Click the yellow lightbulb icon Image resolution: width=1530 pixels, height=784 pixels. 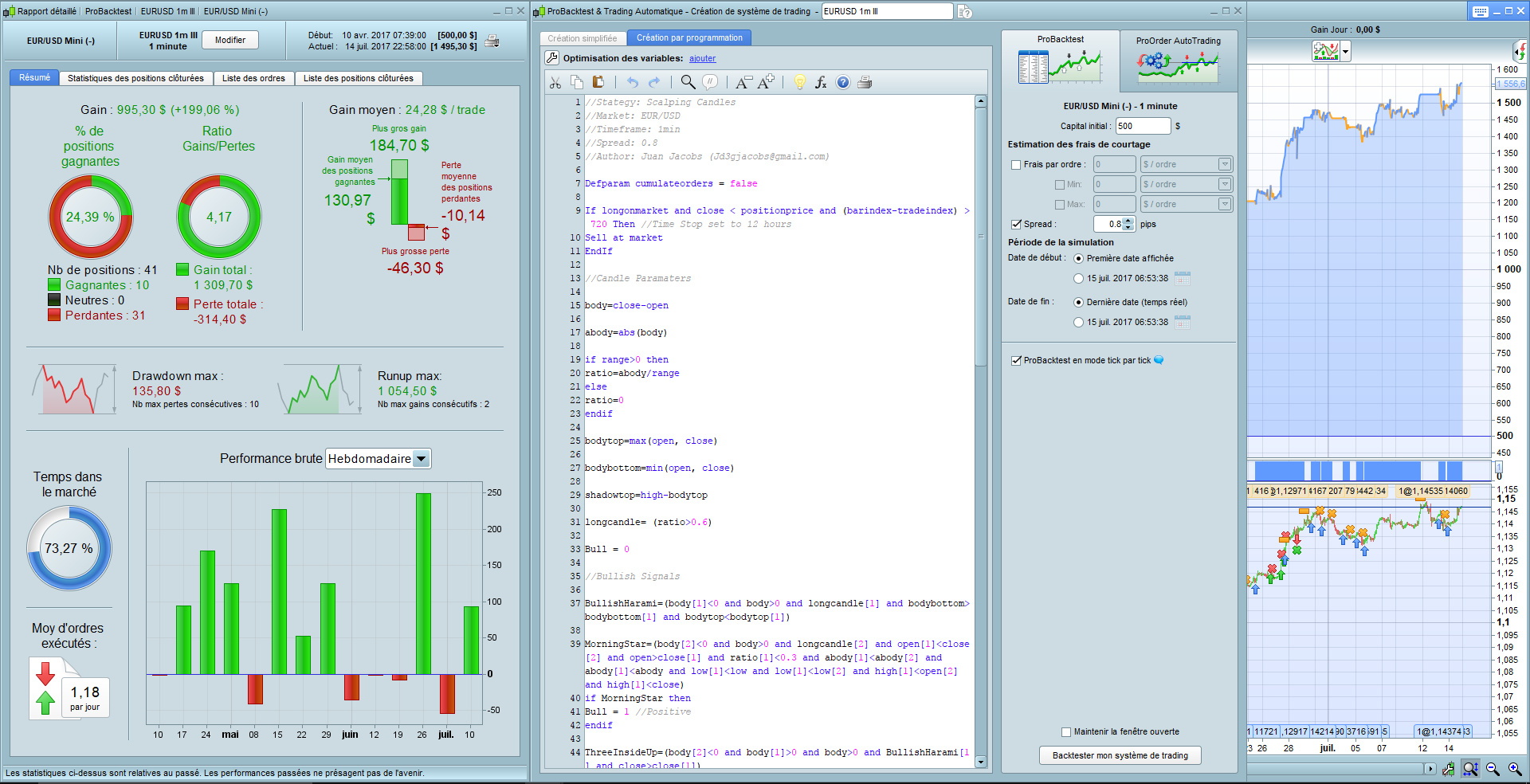[x=800, y=82]
